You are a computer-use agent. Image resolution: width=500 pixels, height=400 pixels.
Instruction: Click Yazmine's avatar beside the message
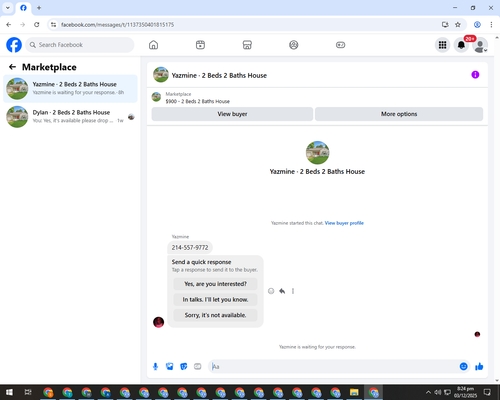158,322
